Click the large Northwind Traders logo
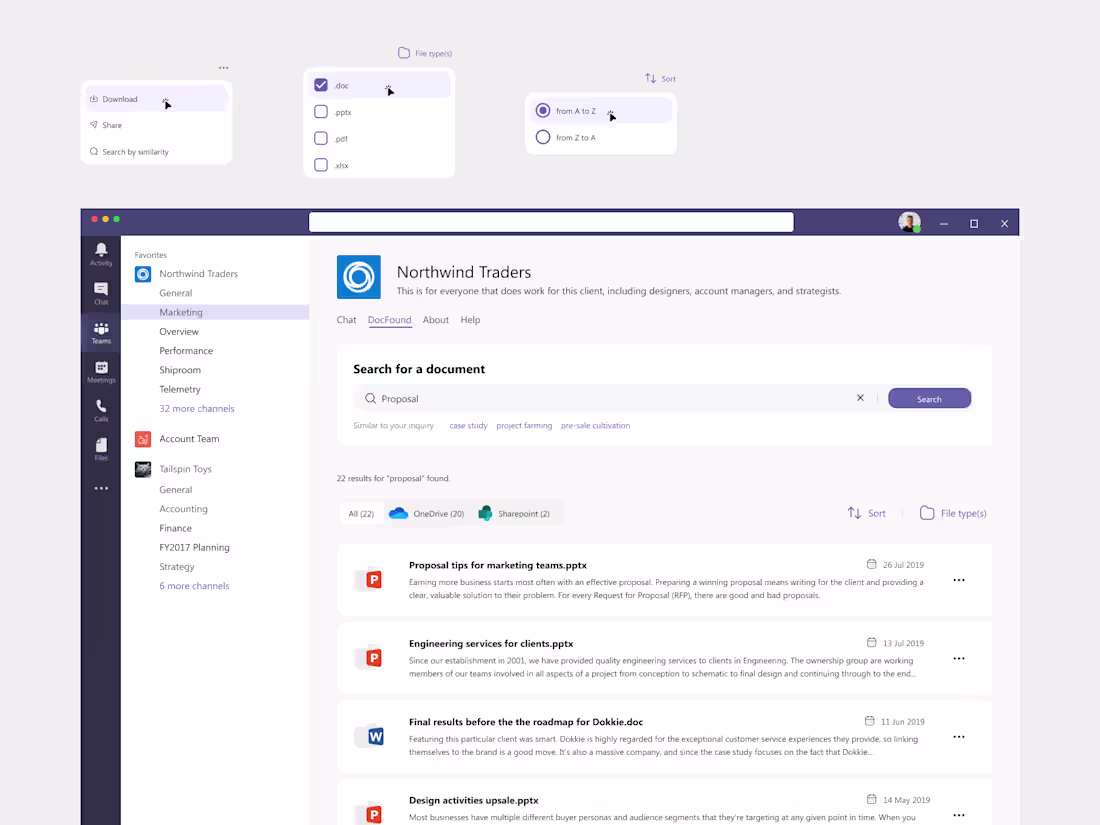Screen dimensions: 1100x825 click(358, 277)
